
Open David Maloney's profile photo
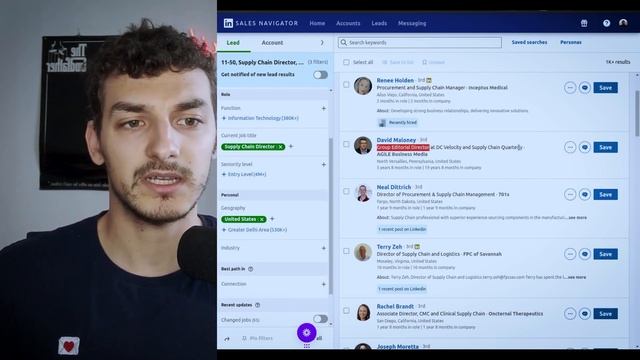[362, 145]
